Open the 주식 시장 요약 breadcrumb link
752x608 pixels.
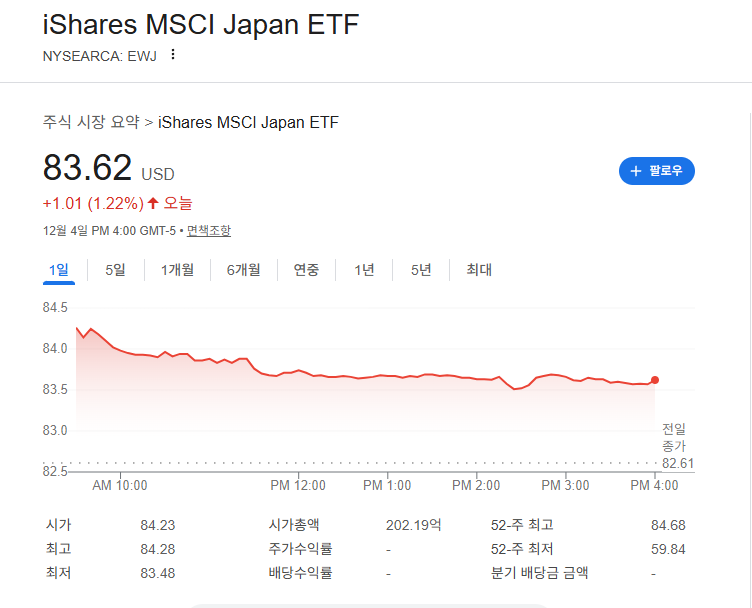91,122
